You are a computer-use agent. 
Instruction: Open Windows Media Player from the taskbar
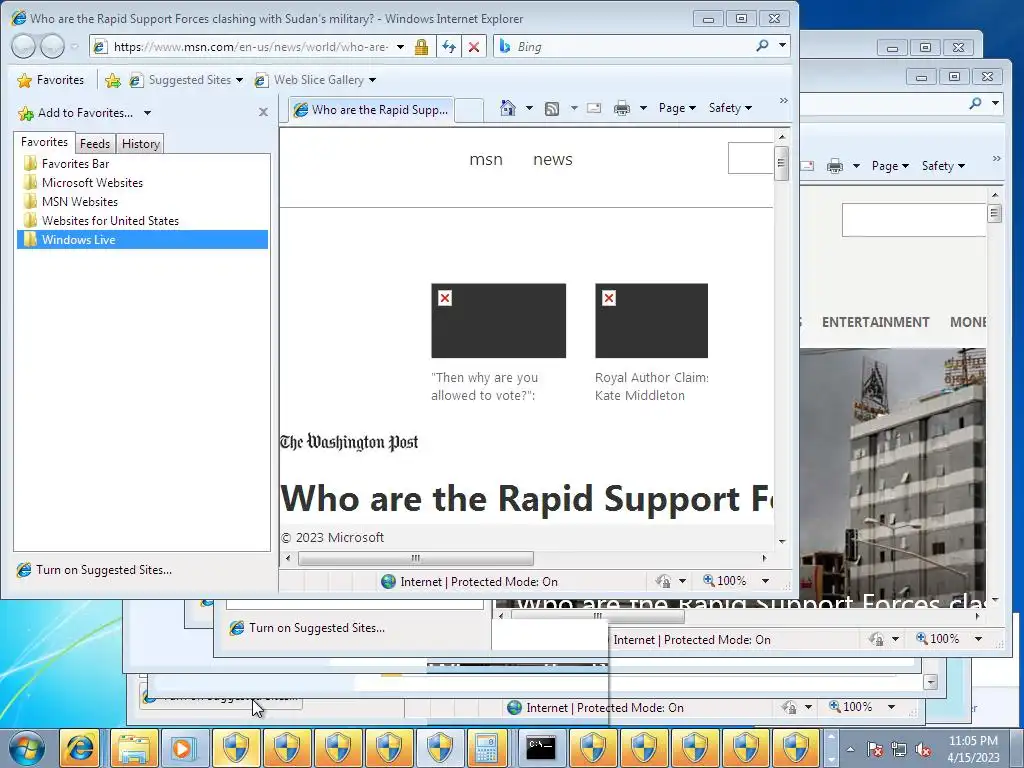click(184, 748)
